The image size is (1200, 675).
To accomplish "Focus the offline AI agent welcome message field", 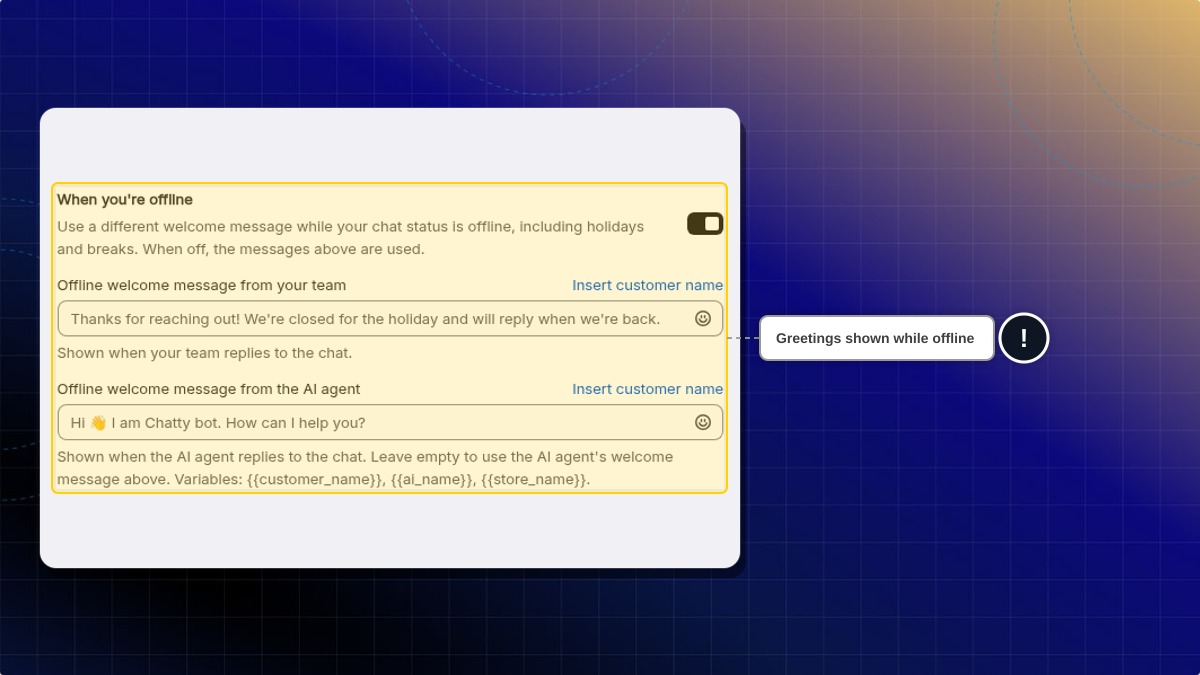I will (390, 422).
